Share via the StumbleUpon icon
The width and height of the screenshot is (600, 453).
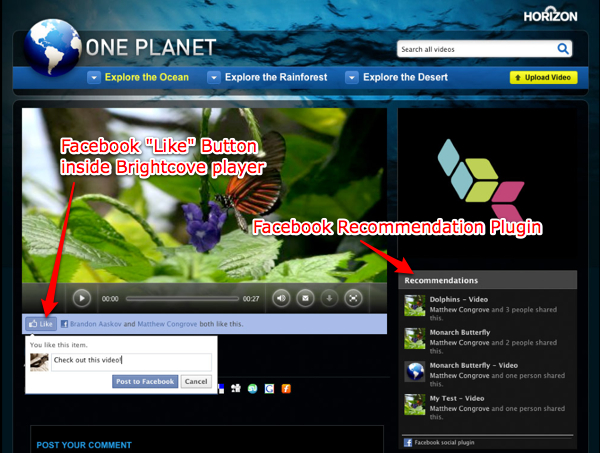click(x=253, y=389)
